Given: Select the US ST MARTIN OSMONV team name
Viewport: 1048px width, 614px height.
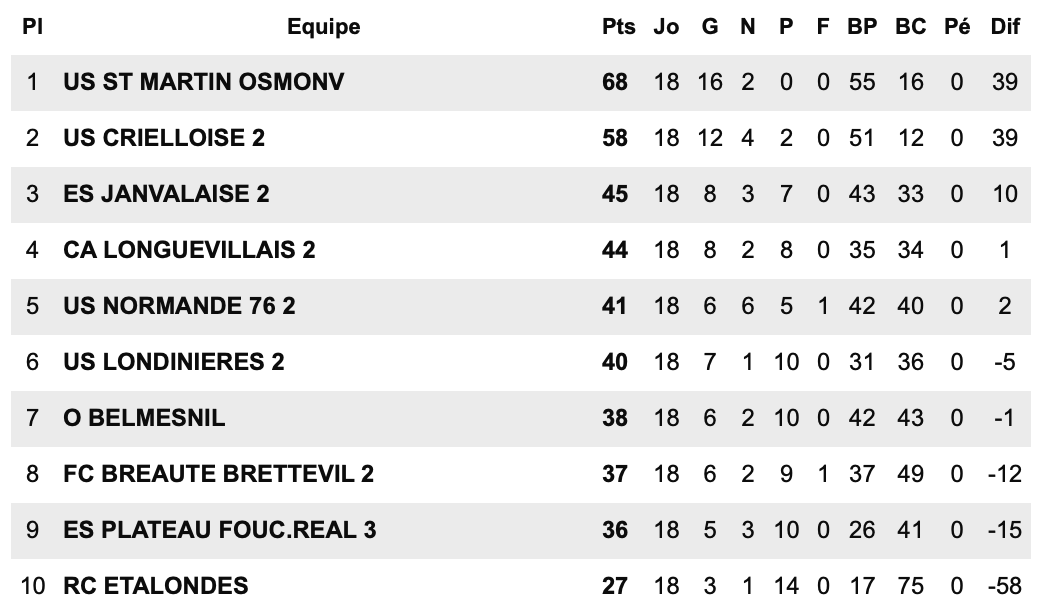Looking at the screenshot, I should [203, 82].
